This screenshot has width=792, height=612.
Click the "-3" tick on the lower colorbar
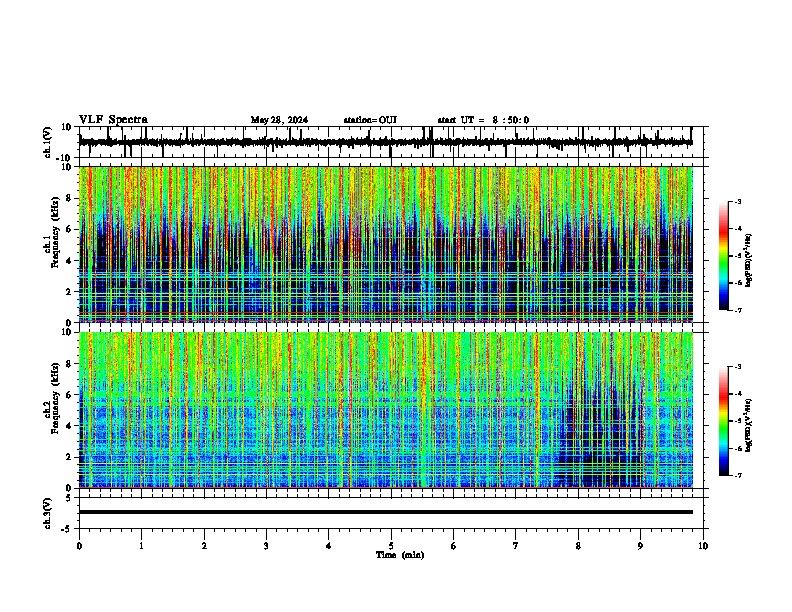click(x=737, y=367)
